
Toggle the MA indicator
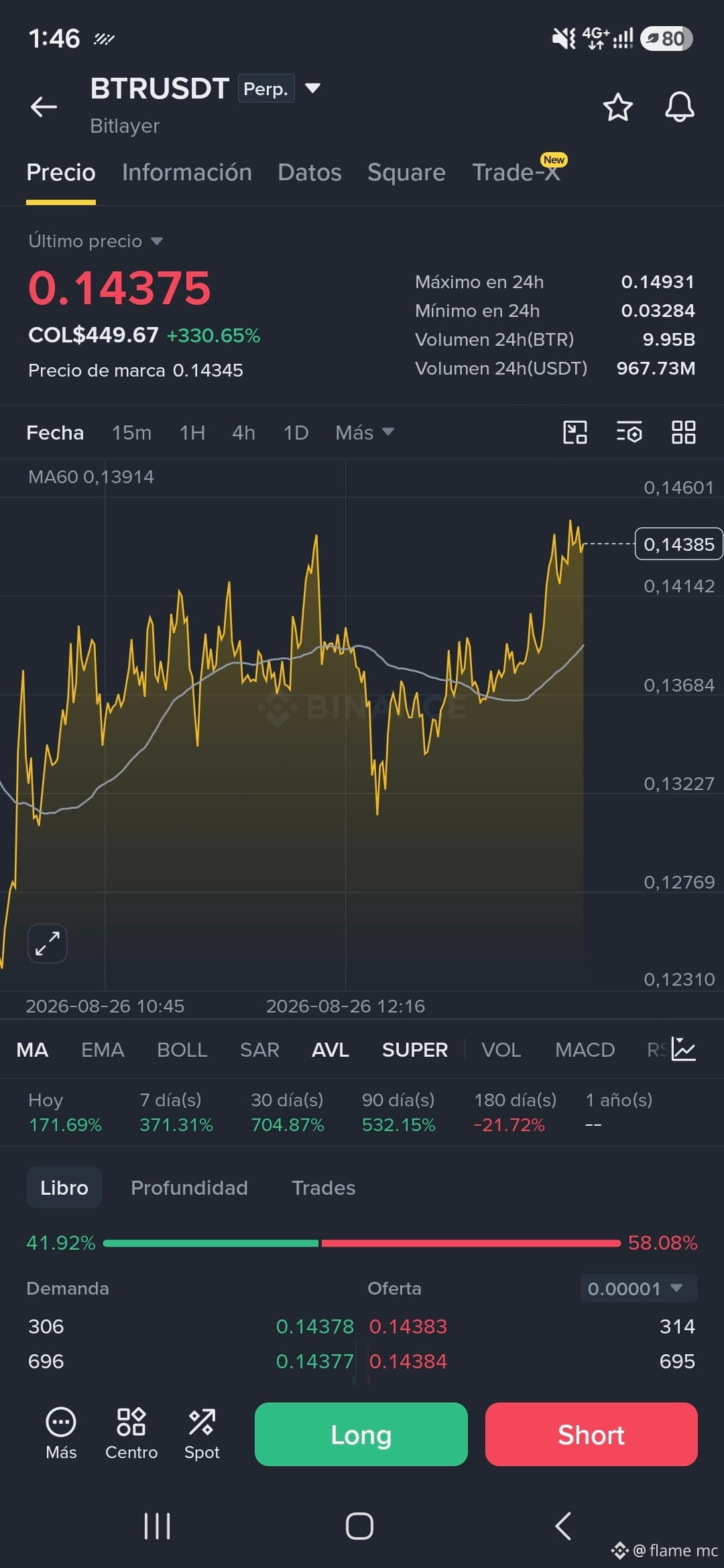point(32,1049)
